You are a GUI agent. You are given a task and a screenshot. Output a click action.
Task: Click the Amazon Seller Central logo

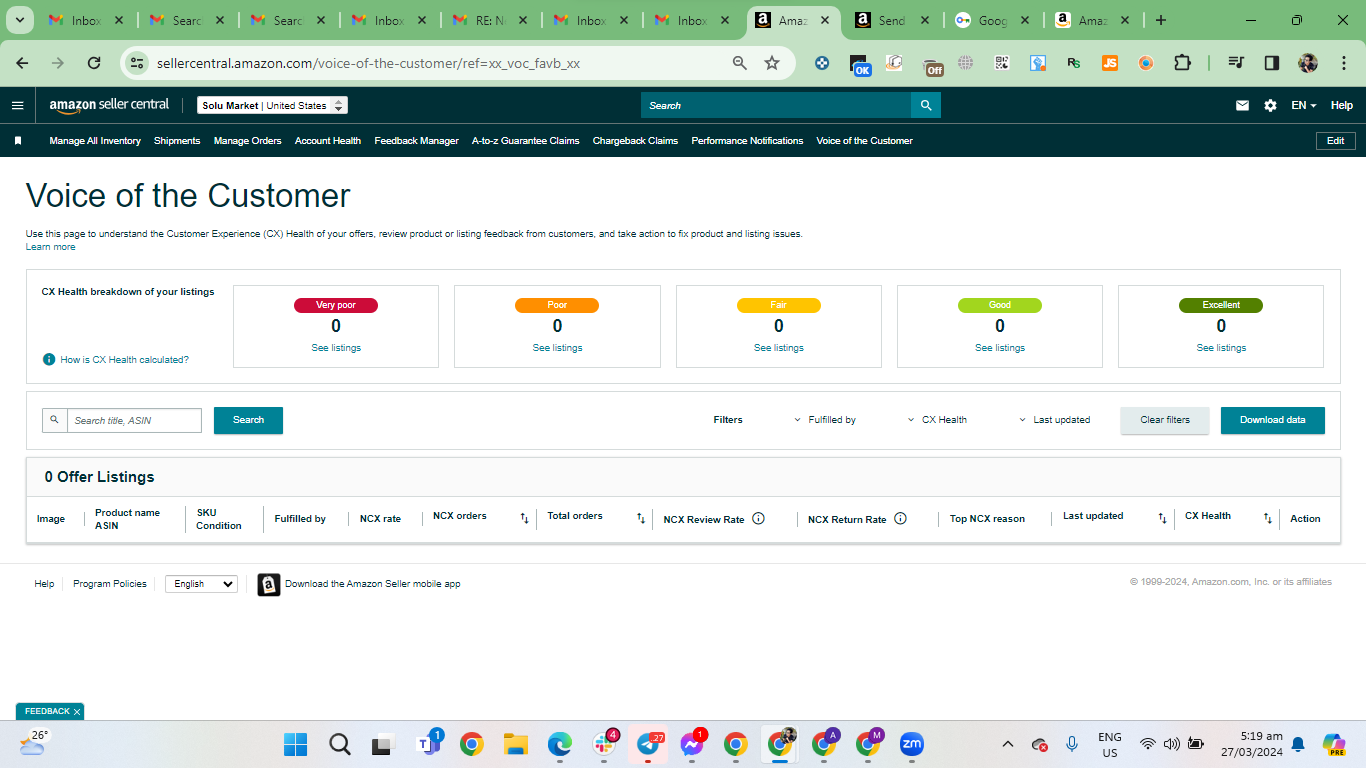pyautogui.click(x=109, y=105)
